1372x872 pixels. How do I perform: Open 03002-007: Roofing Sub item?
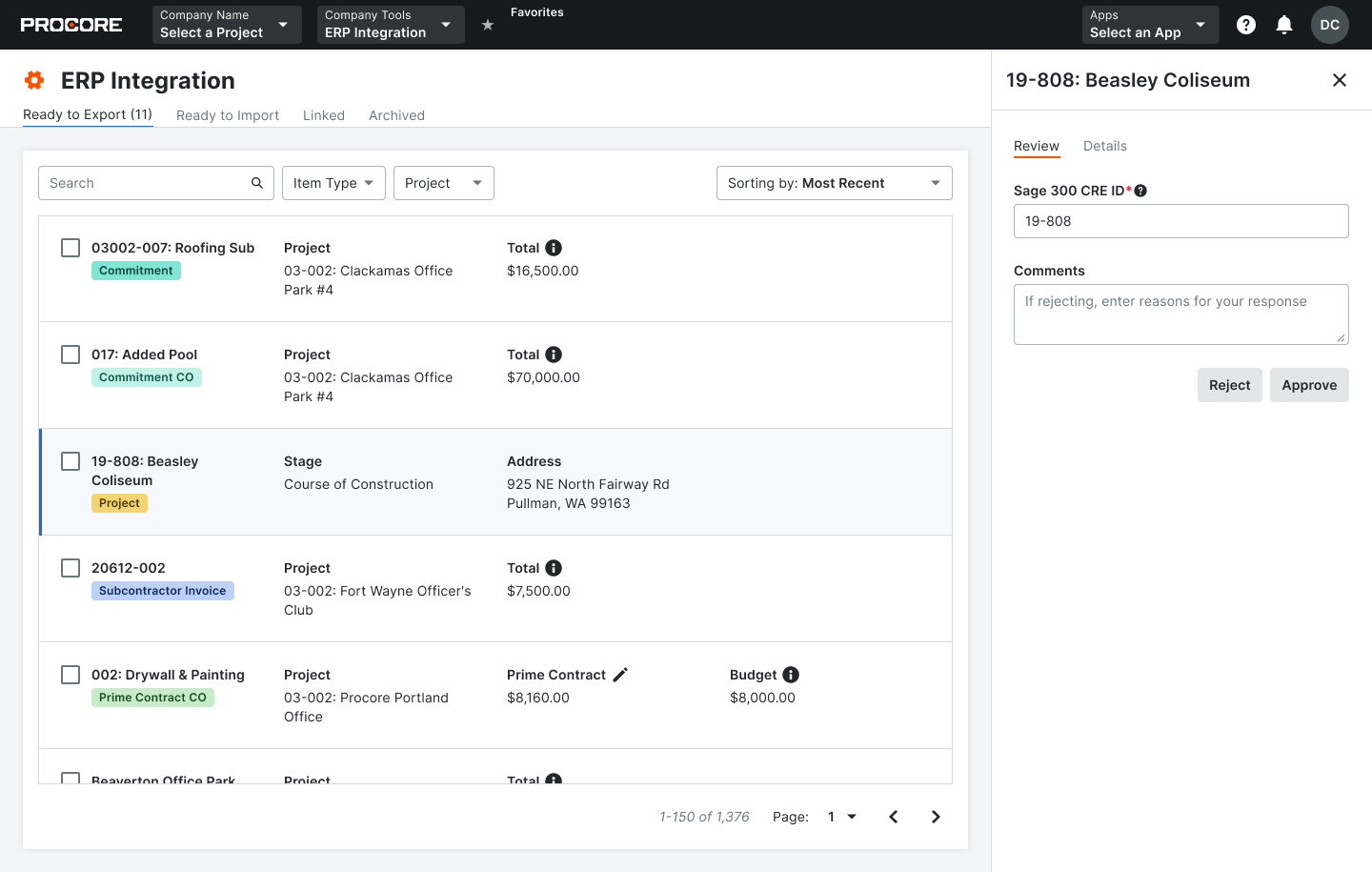coord(173,248)
